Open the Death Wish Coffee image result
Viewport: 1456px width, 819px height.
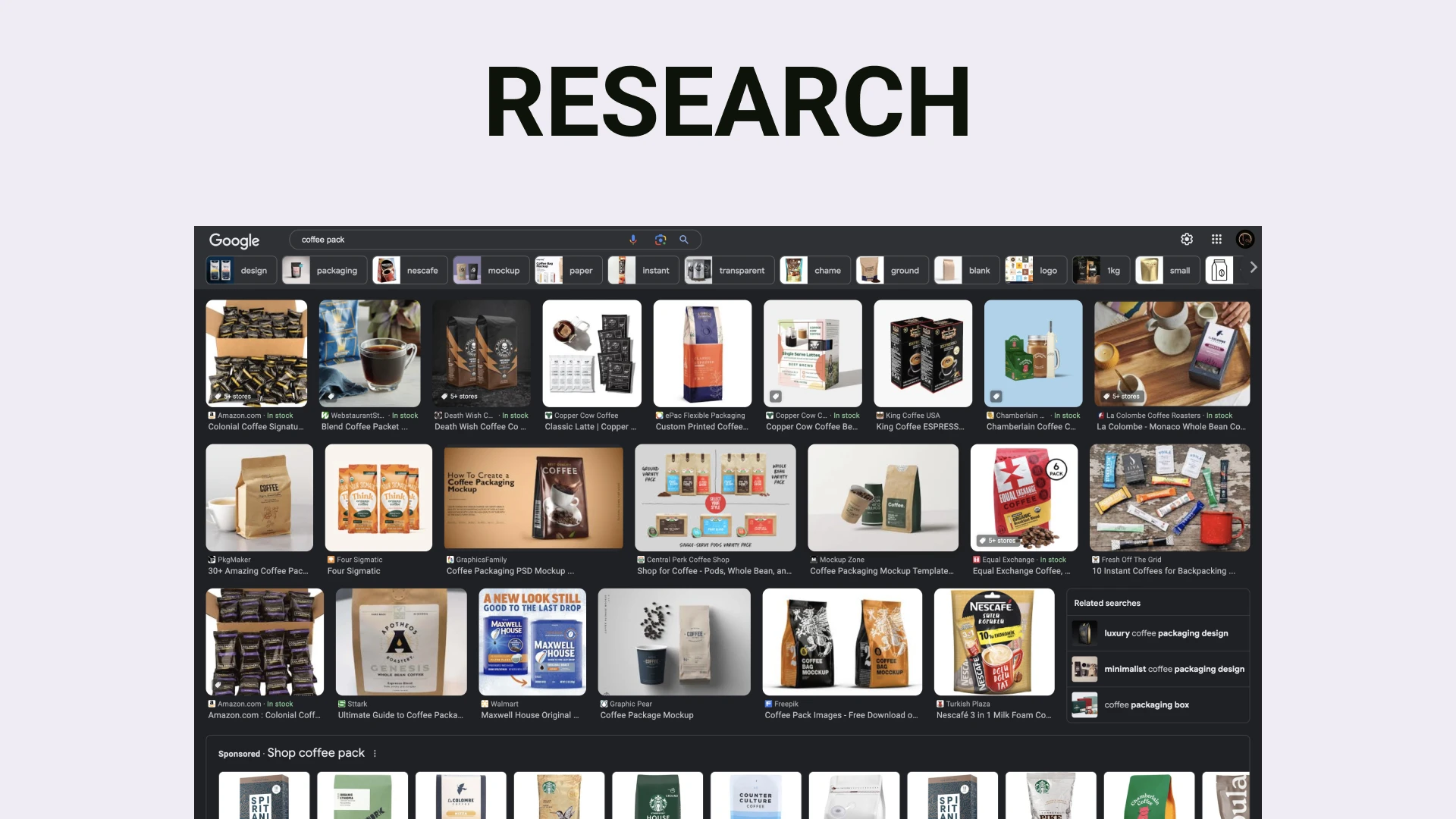pos(482,353)
